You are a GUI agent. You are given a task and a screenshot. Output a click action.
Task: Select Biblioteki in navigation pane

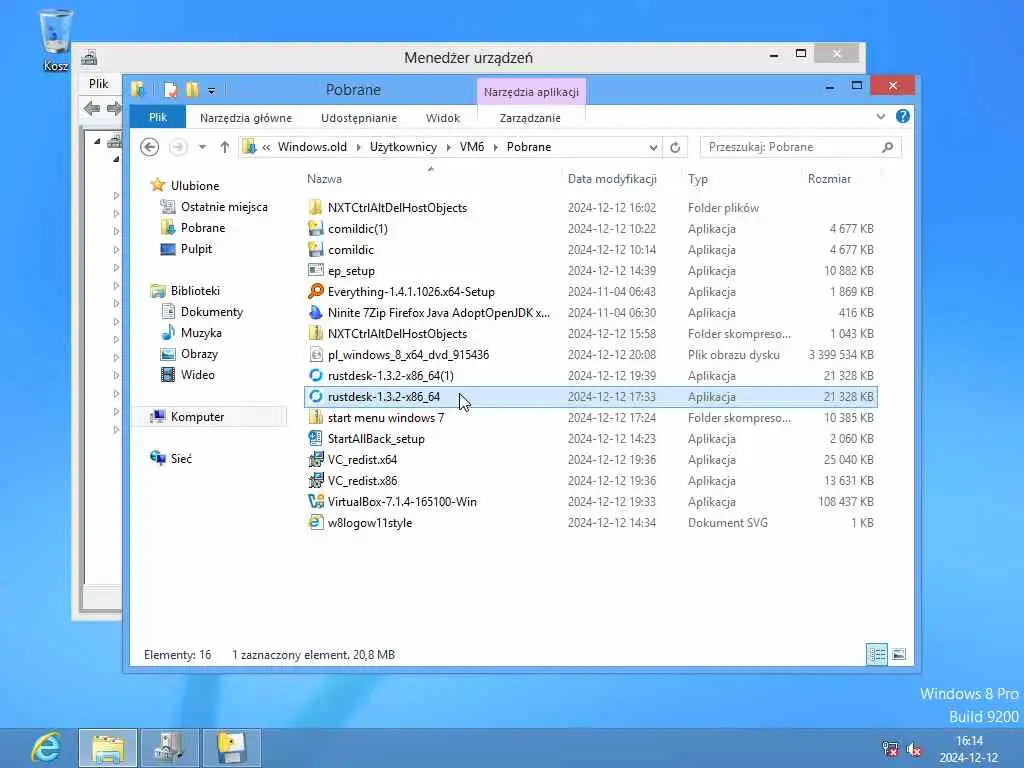click(195, 291)
